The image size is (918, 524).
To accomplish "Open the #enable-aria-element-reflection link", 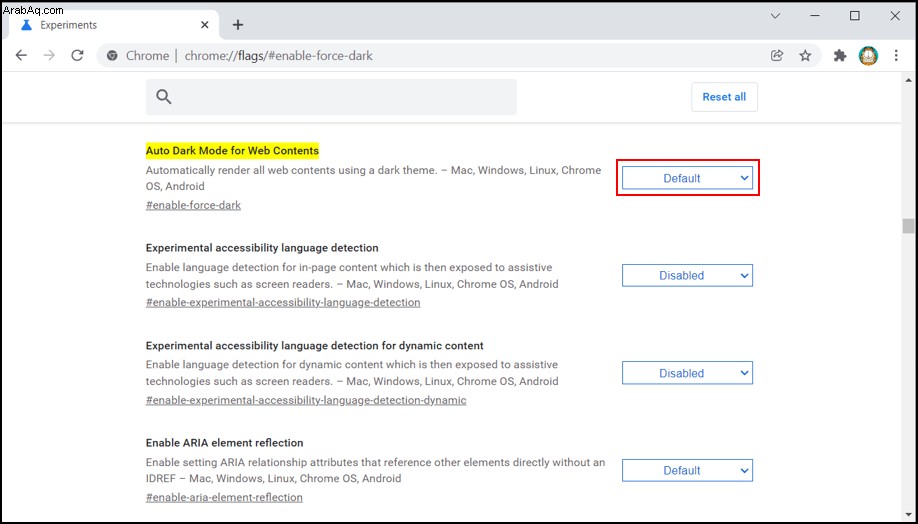I will pos(224,498).
